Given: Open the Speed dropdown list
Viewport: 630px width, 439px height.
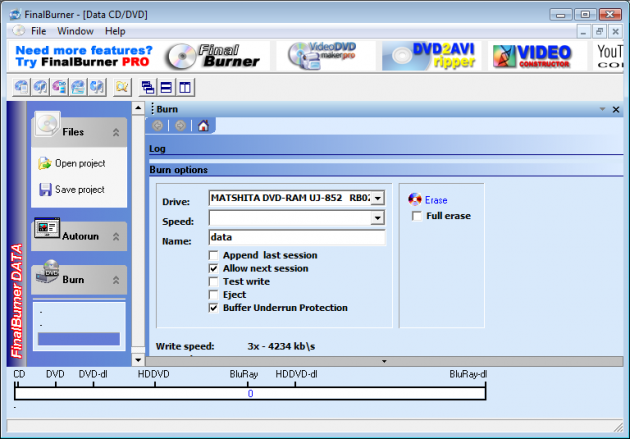Looking at the screenshot, I should pyautogui.click(x=377, y=218).
